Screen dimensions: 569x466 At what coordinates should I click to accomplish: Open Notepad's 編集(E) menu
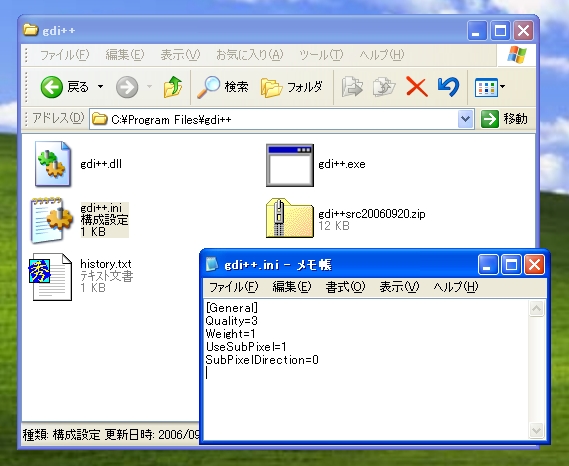click(x=292, y=287)
